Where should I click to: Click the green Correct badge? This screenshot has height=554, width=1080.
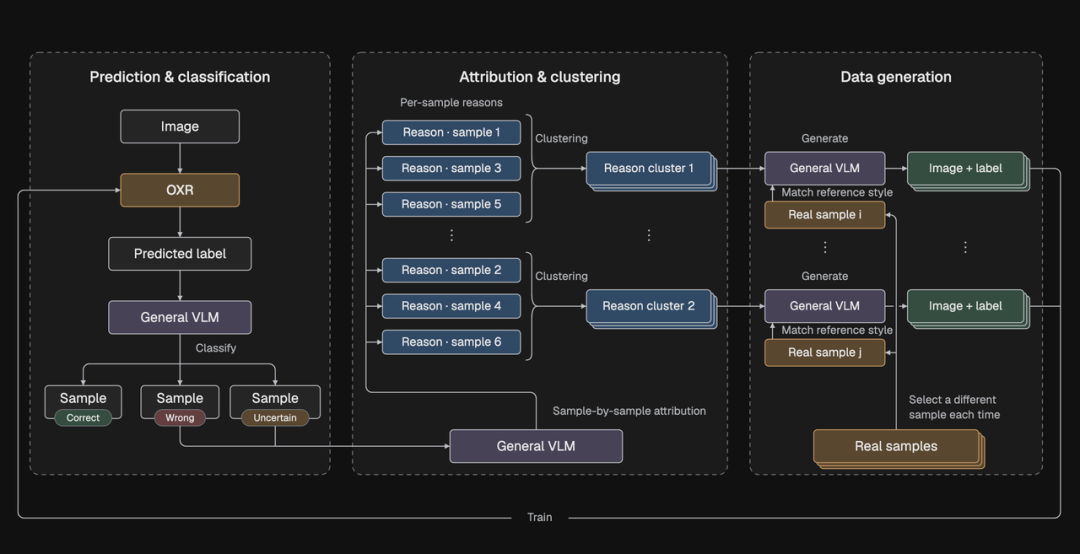point(83,418)
